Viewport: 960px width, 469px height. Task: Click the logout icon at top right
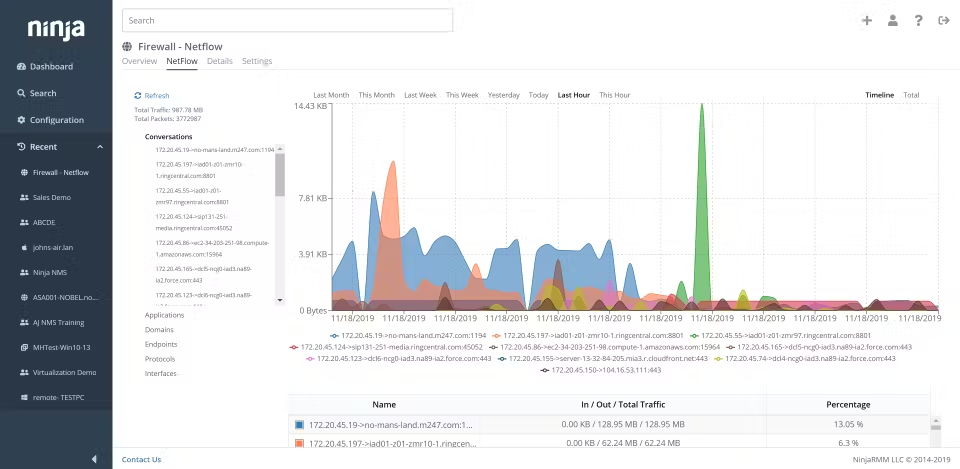(943, 20)
